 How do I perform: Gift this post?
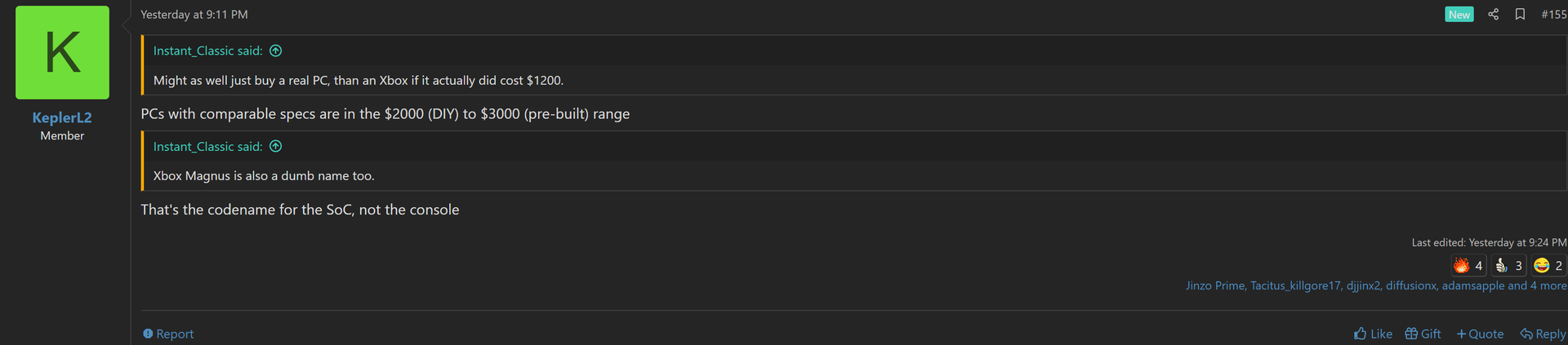point(1423,334)
